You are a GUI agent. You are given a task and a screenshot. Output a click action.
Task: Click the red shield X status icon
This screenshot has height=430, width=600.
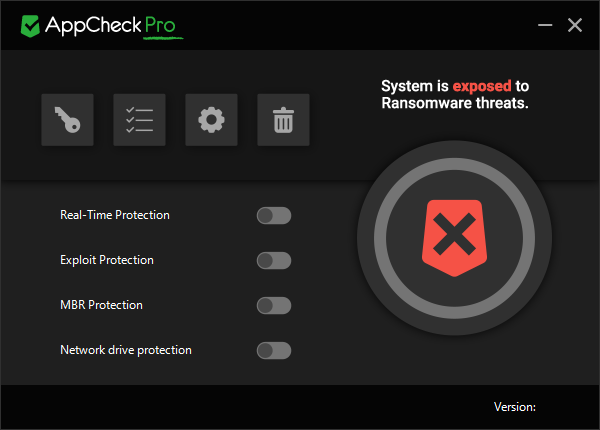pos(455,239)
